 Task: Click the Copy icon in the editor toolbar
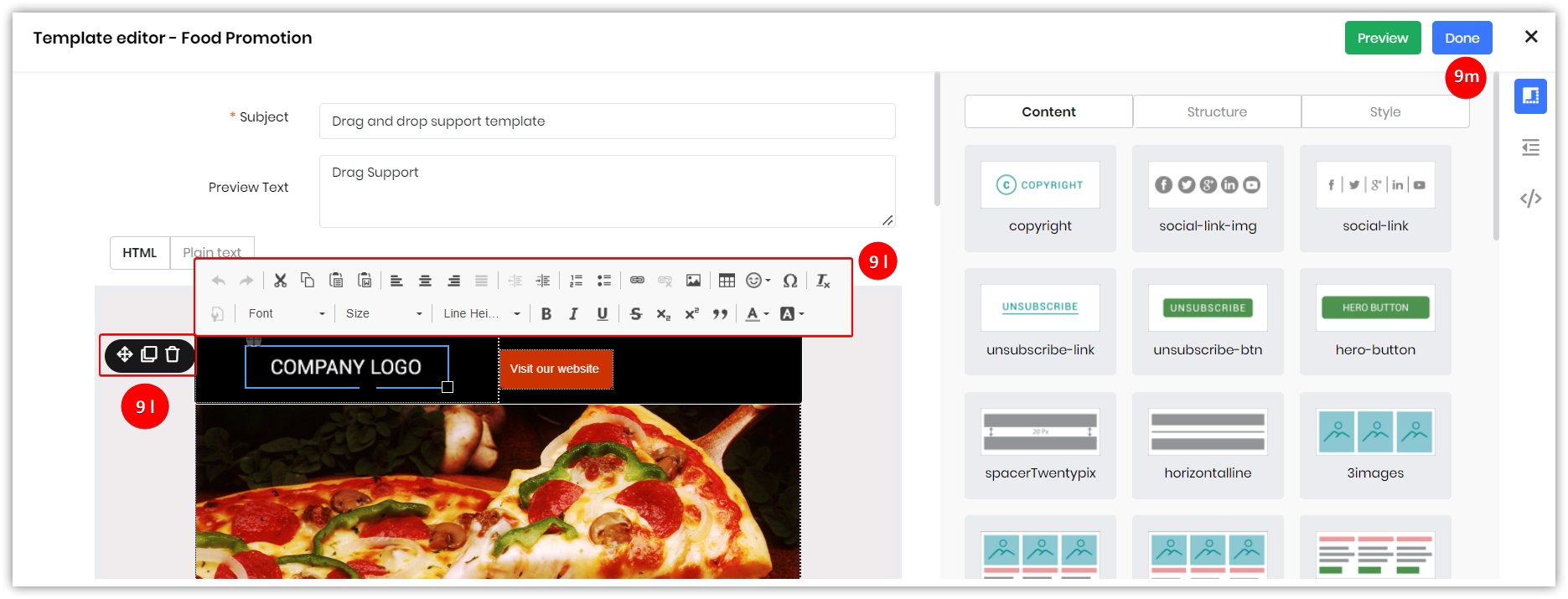tap(308, 281)
